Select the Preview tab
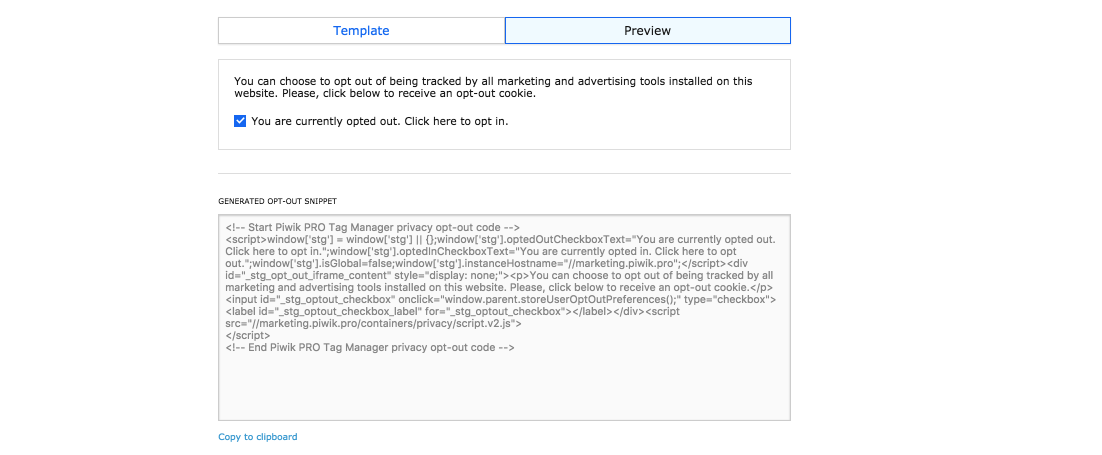Image resolution: width=1102 pixels, height=455 pixels. point(647,31)
